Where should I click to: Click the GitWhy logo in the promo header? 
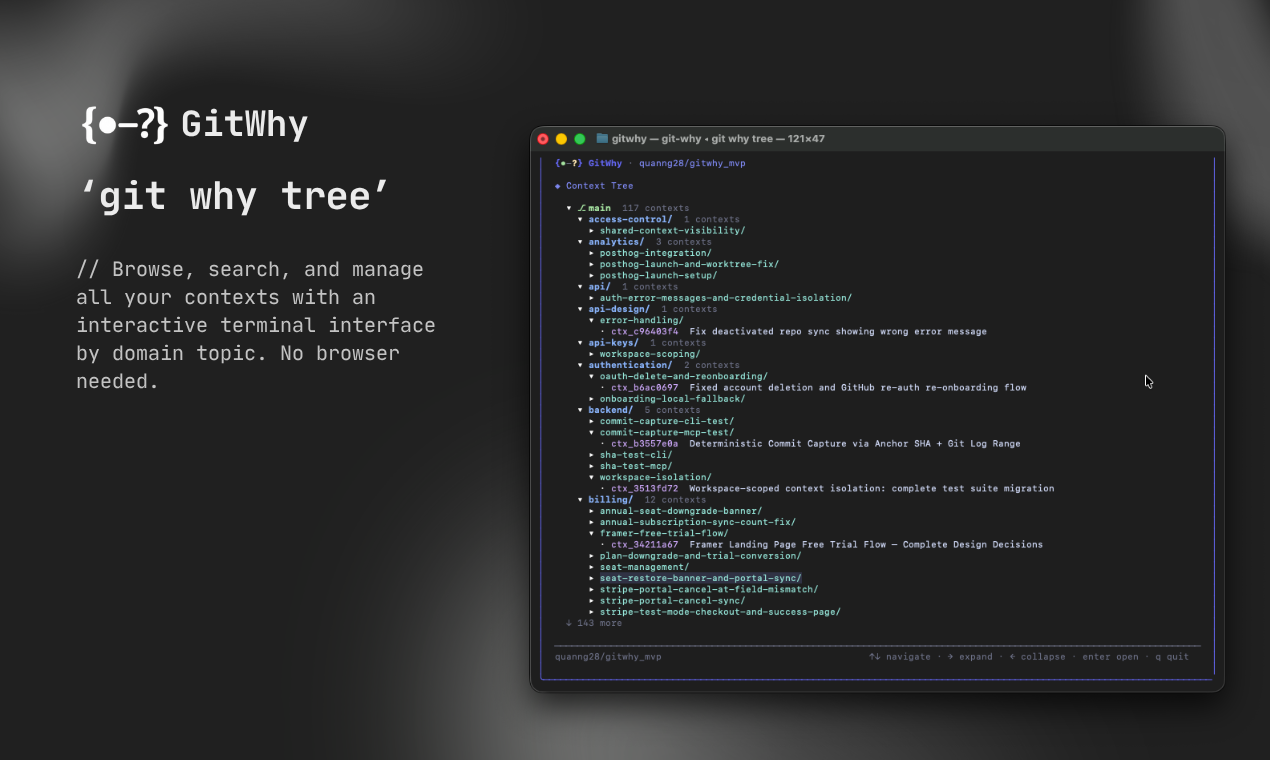(195, 125)
